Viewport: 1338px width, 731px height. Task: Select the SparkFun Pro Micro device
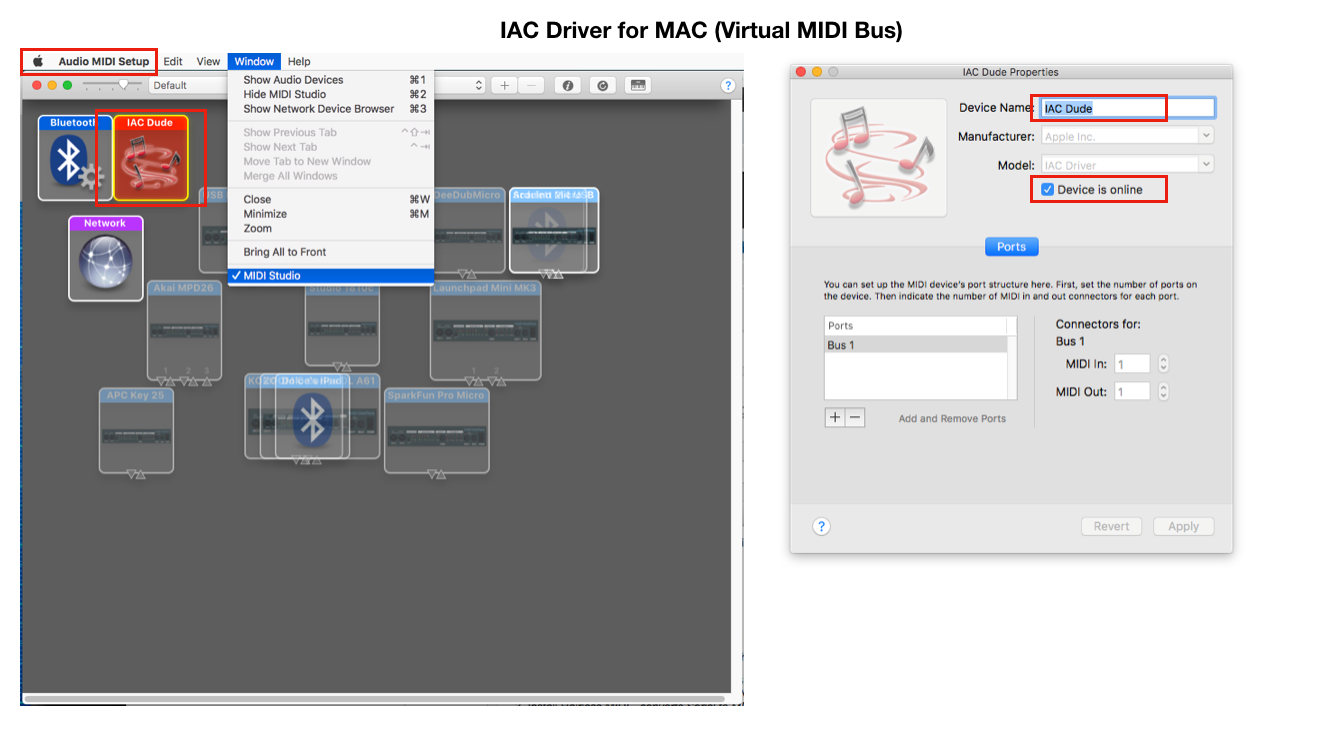point(437,430)
